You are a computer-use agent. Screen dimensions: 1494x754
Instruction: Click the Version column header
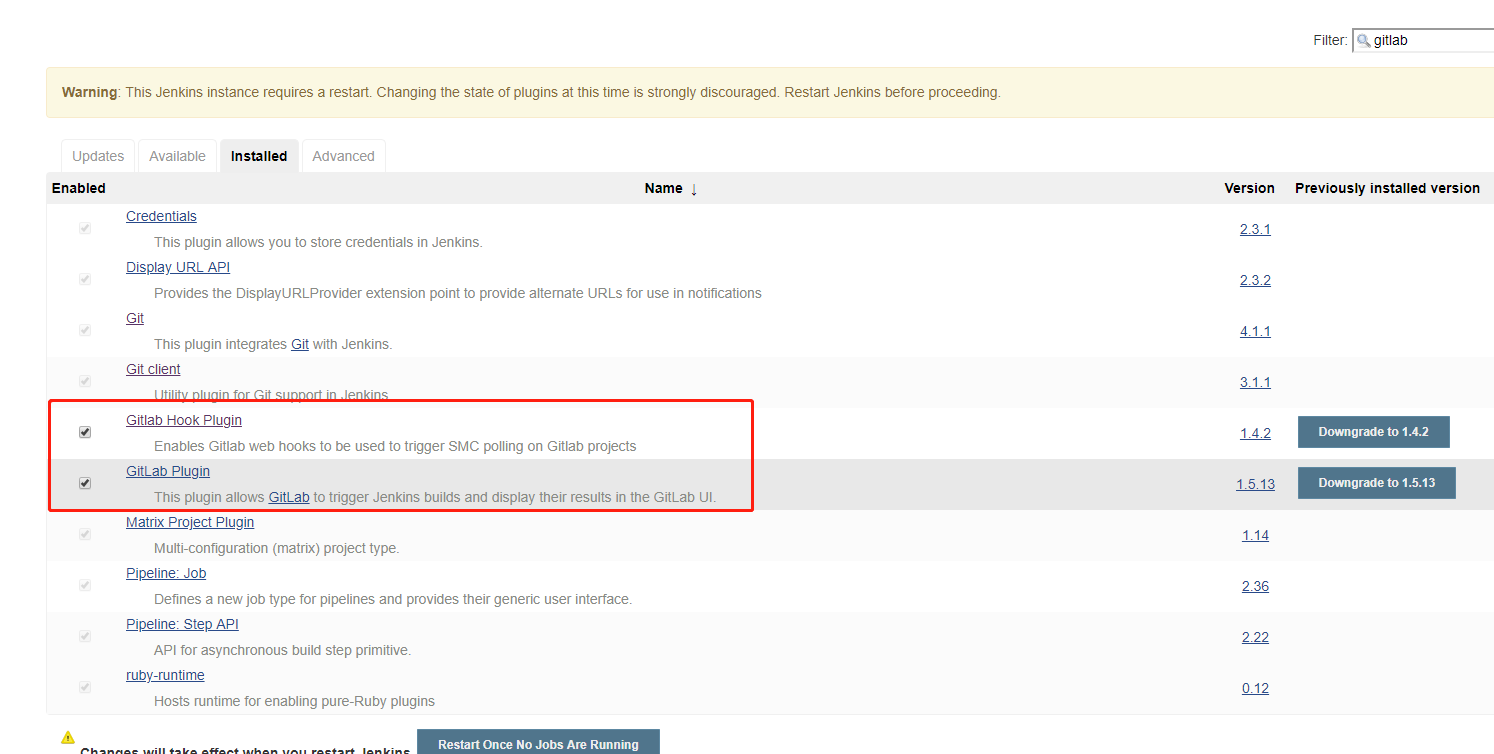click(x=1249, y=188)
